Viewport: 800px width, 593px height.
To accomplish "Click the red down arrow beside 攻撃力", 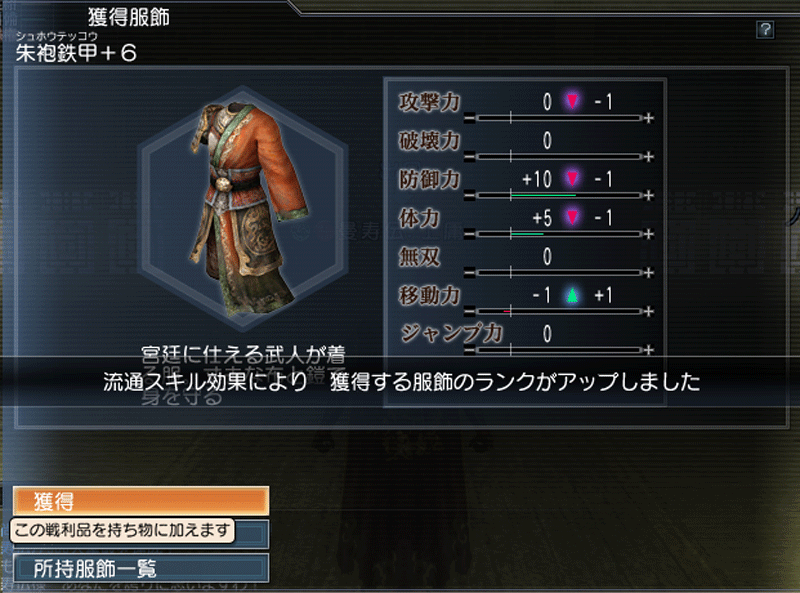I will [x=572, y=101].
